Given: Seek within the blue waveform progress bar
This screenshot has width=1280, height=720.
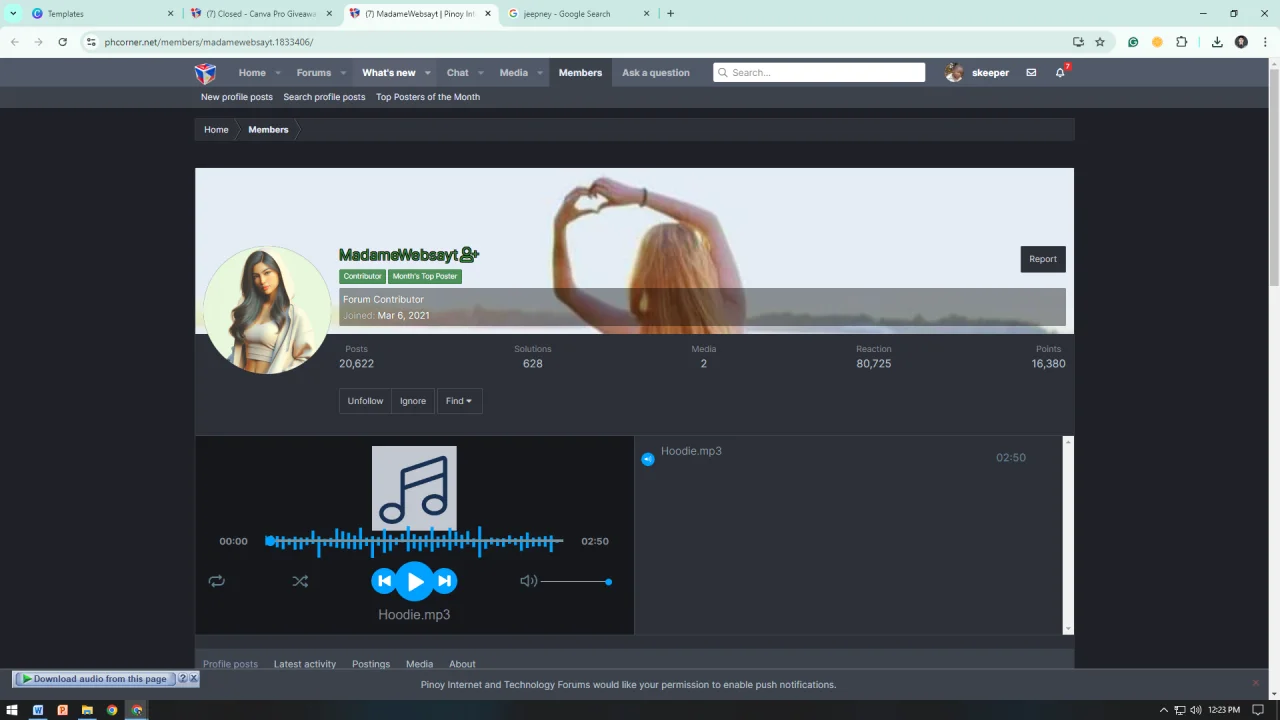Looking at the screenshot, I should (414, 541).
